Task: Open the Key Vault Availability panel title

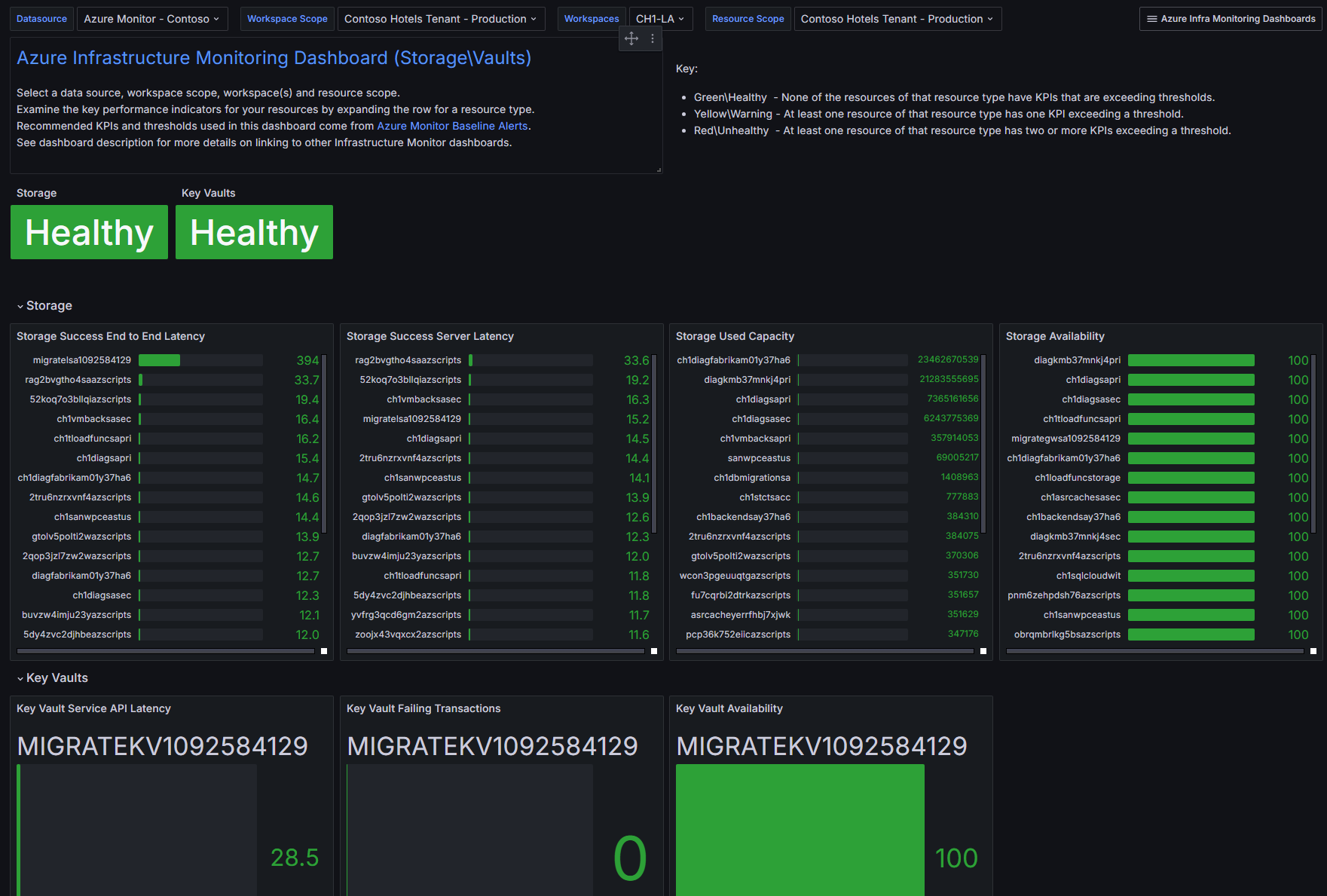Action: 729,708
